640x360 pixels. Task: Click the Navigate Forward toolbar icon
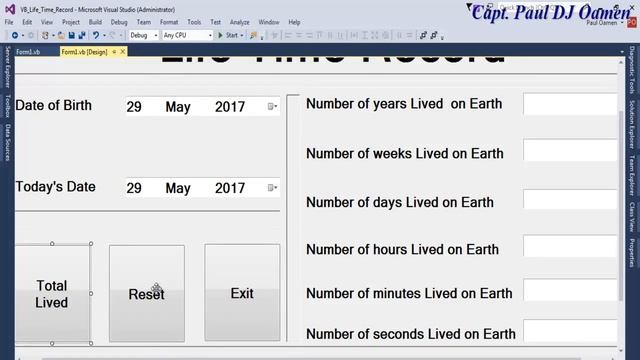click(31, 36)
